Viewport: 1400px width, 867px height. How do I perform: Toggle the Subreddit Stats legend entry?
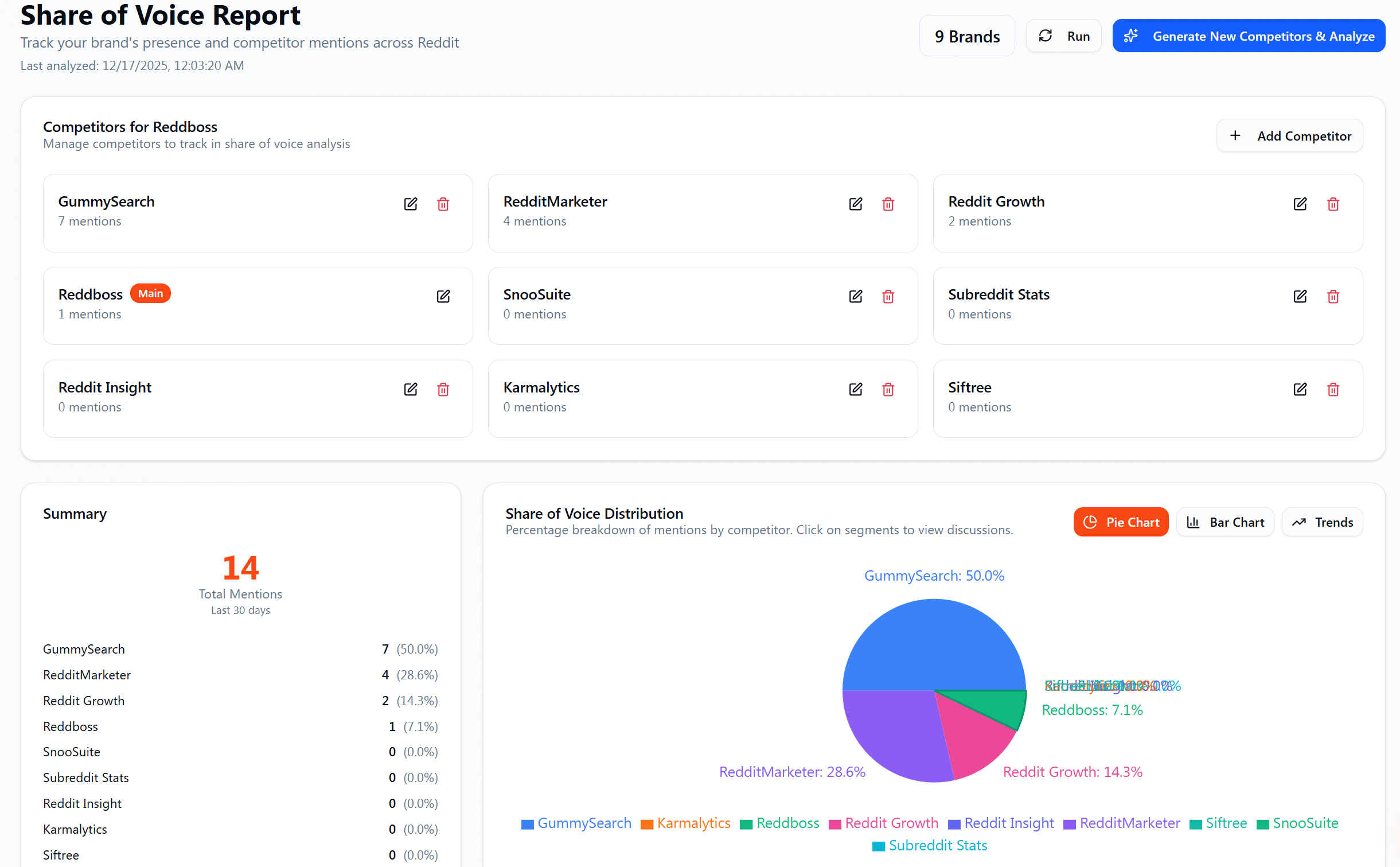click(929, 845)
